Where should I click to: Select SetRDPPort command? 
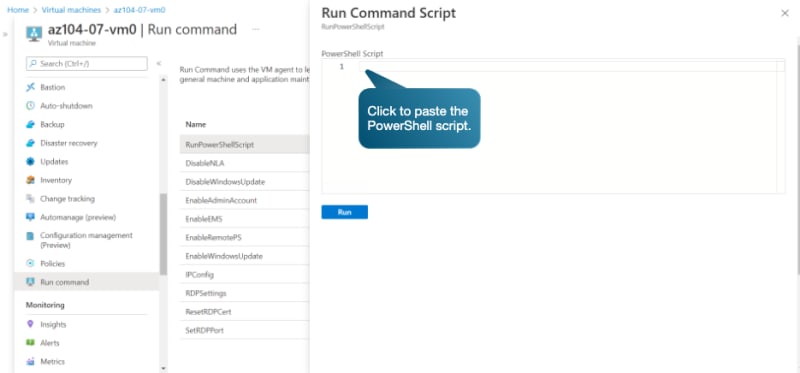click(x=244, y=331)
